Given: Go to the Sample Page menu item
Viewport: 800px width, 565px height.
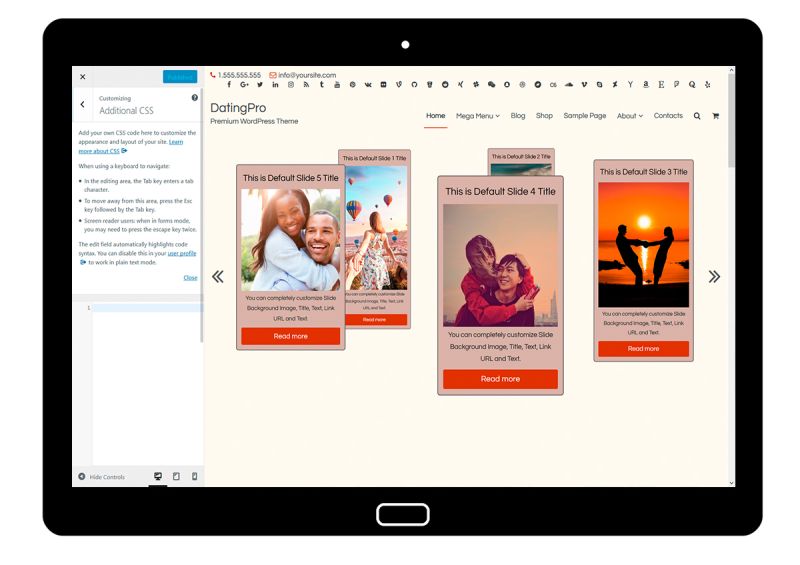Looking at the screenshot, I should point(585,116).
